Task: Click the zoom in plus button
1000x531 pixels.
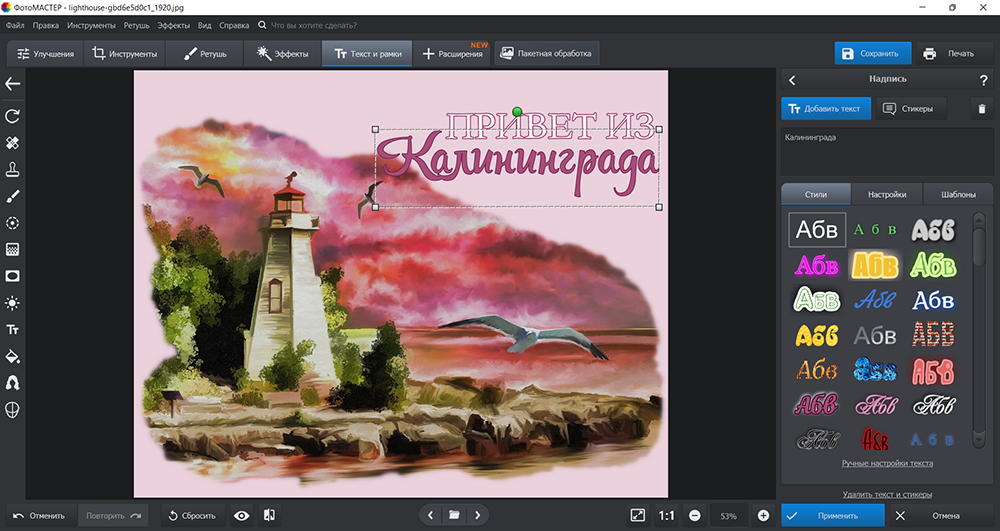Action: click(764, 515)
